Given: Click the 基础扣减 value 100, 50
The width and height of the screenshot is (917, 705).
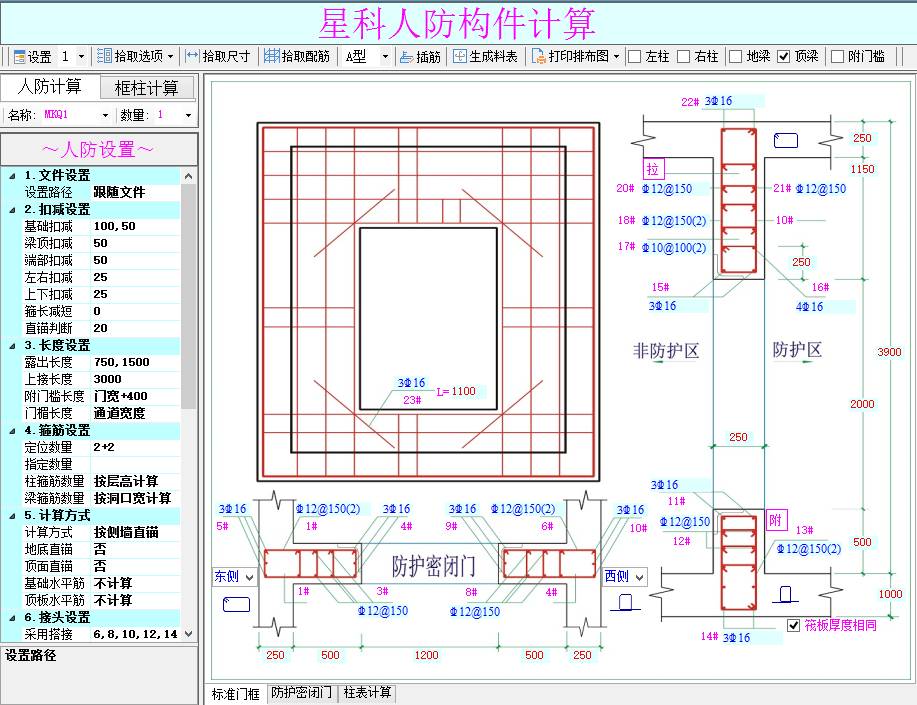Looking at the screenshot, I should pos(136,226).
